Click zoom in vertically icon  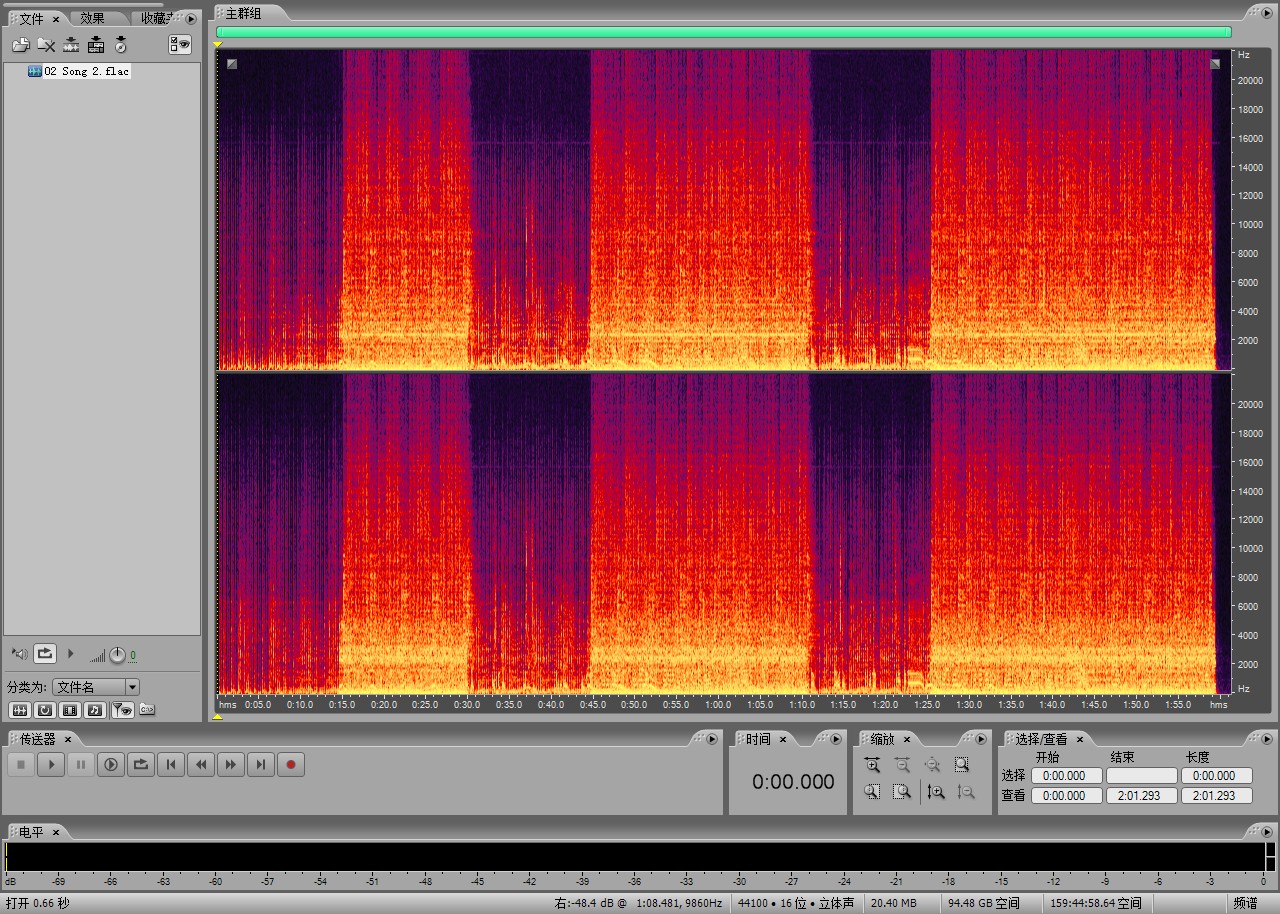tap(936, 792)
